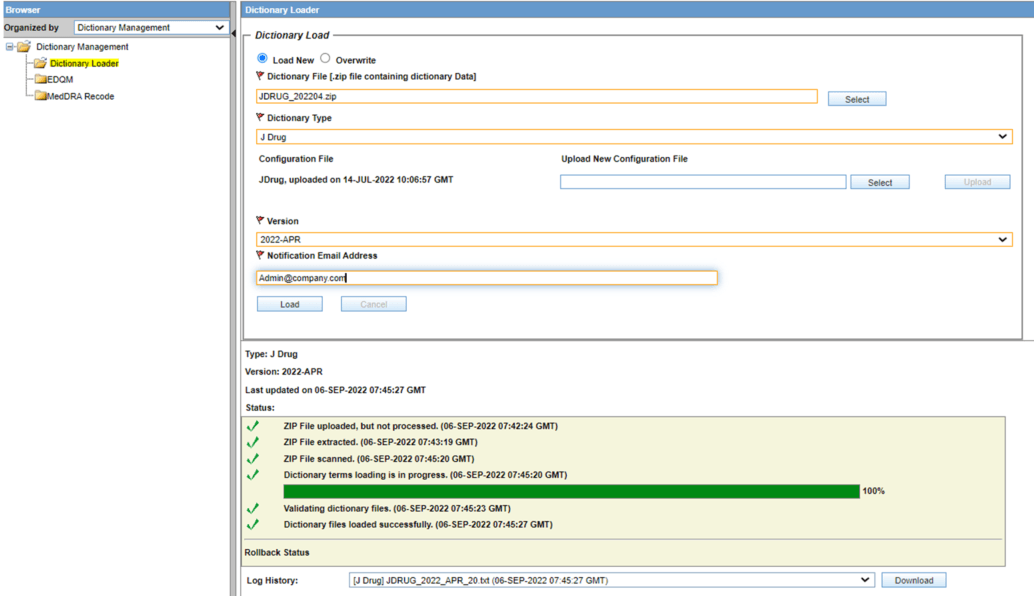Download the selected log file
The image size is (1034, 596).
pos(912,579)
